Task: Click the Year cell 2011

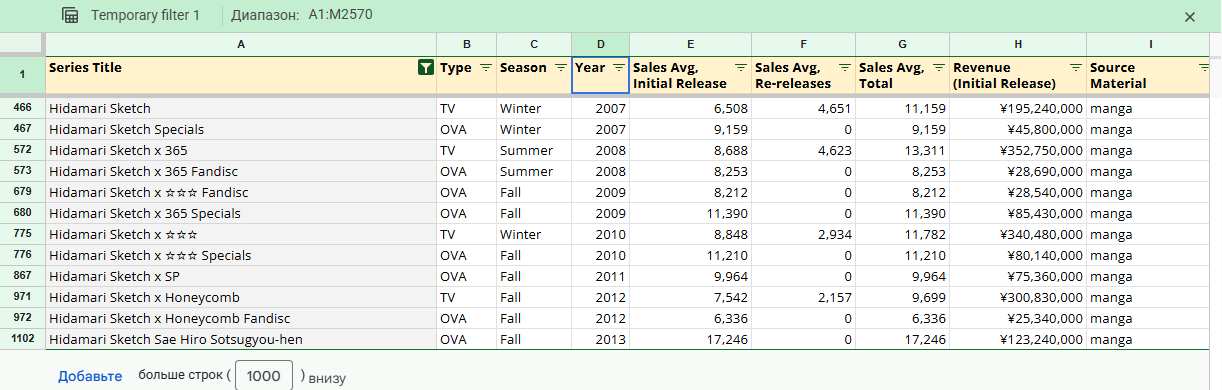Action: [x=600, y=276]
